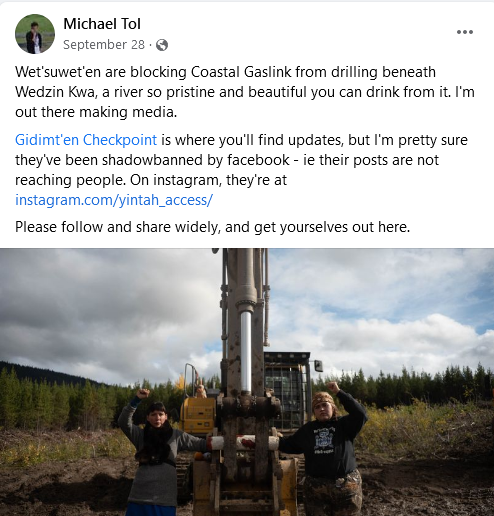This screenshot has width=494, height=516.
Task: Open Michael Tol's profile name link
Action: point(102,24)
